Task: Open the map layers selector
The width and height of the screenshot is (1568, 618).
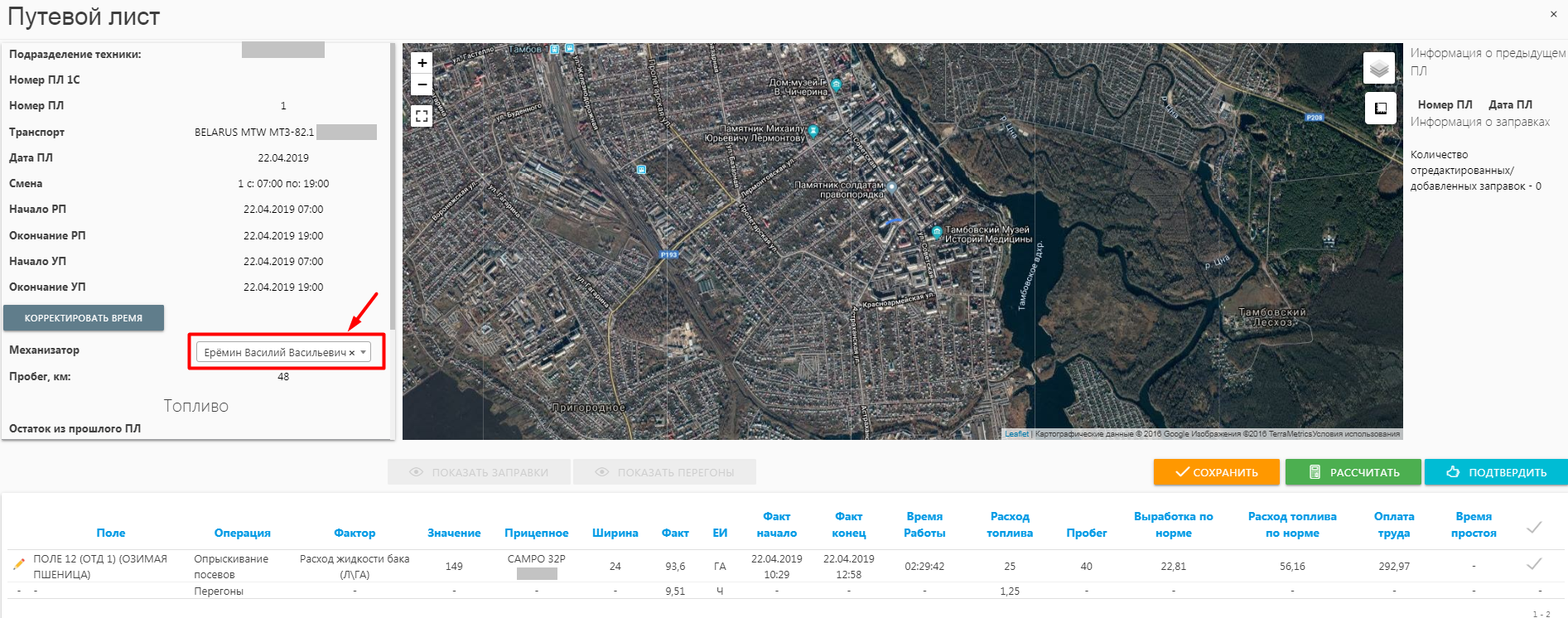Action: [1379, 68]
